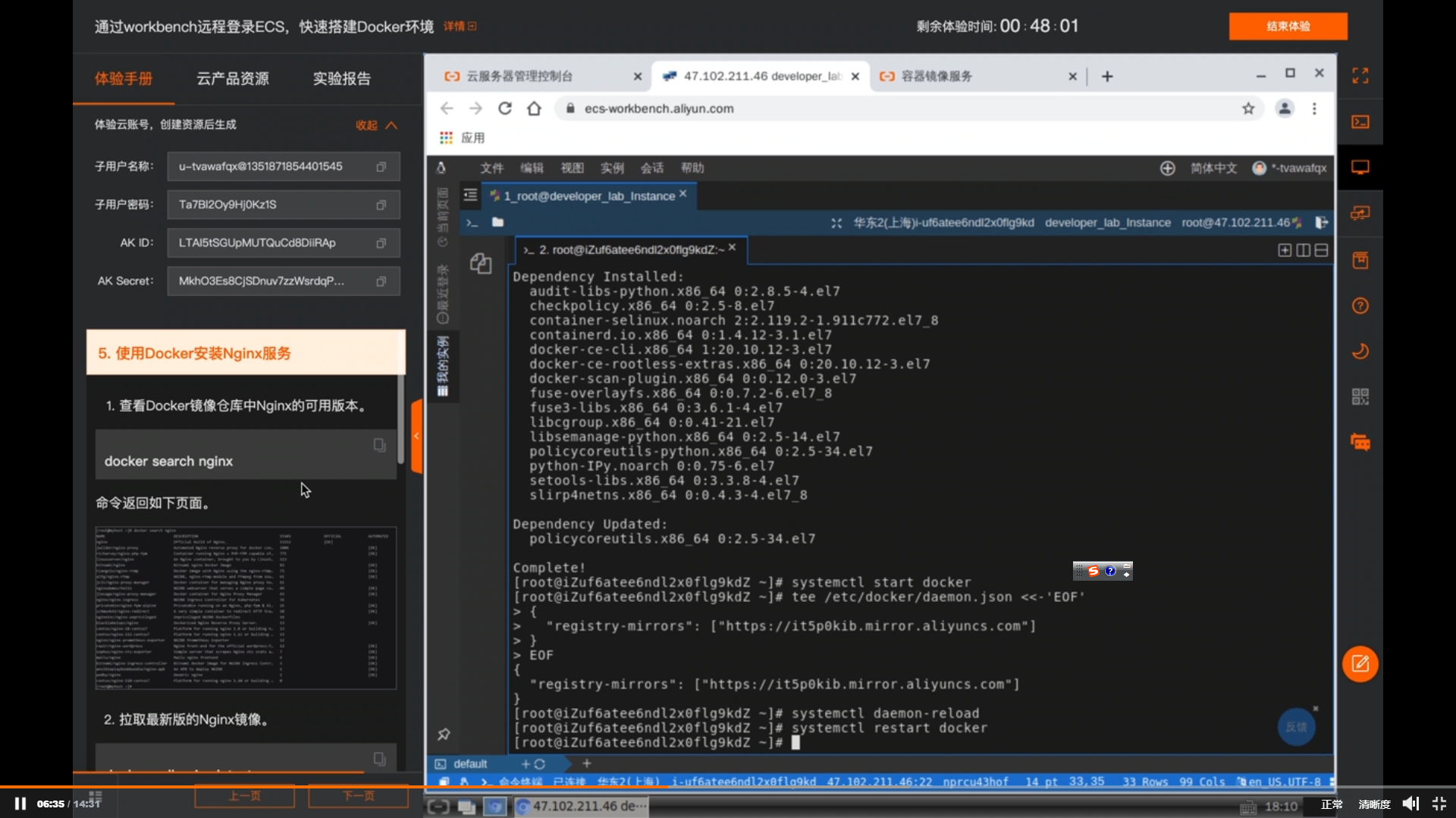Collapse the credentials section with 收起

coord(376,125)
